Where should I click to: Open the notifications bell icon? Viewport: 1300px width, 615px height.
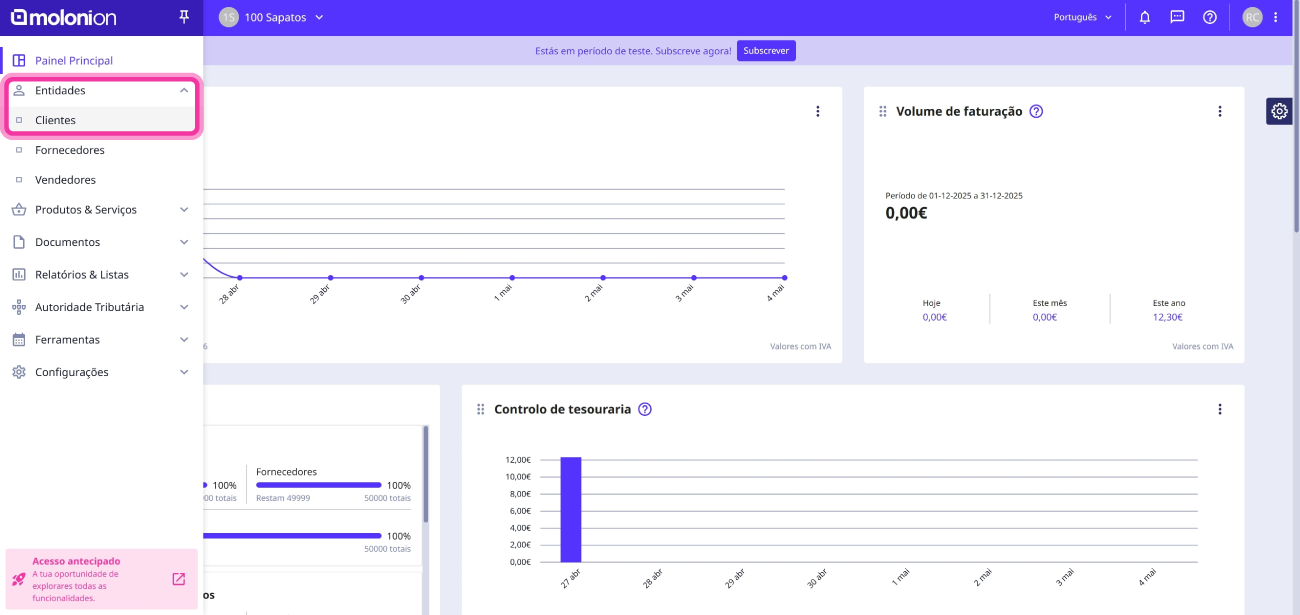(1145, 17)
